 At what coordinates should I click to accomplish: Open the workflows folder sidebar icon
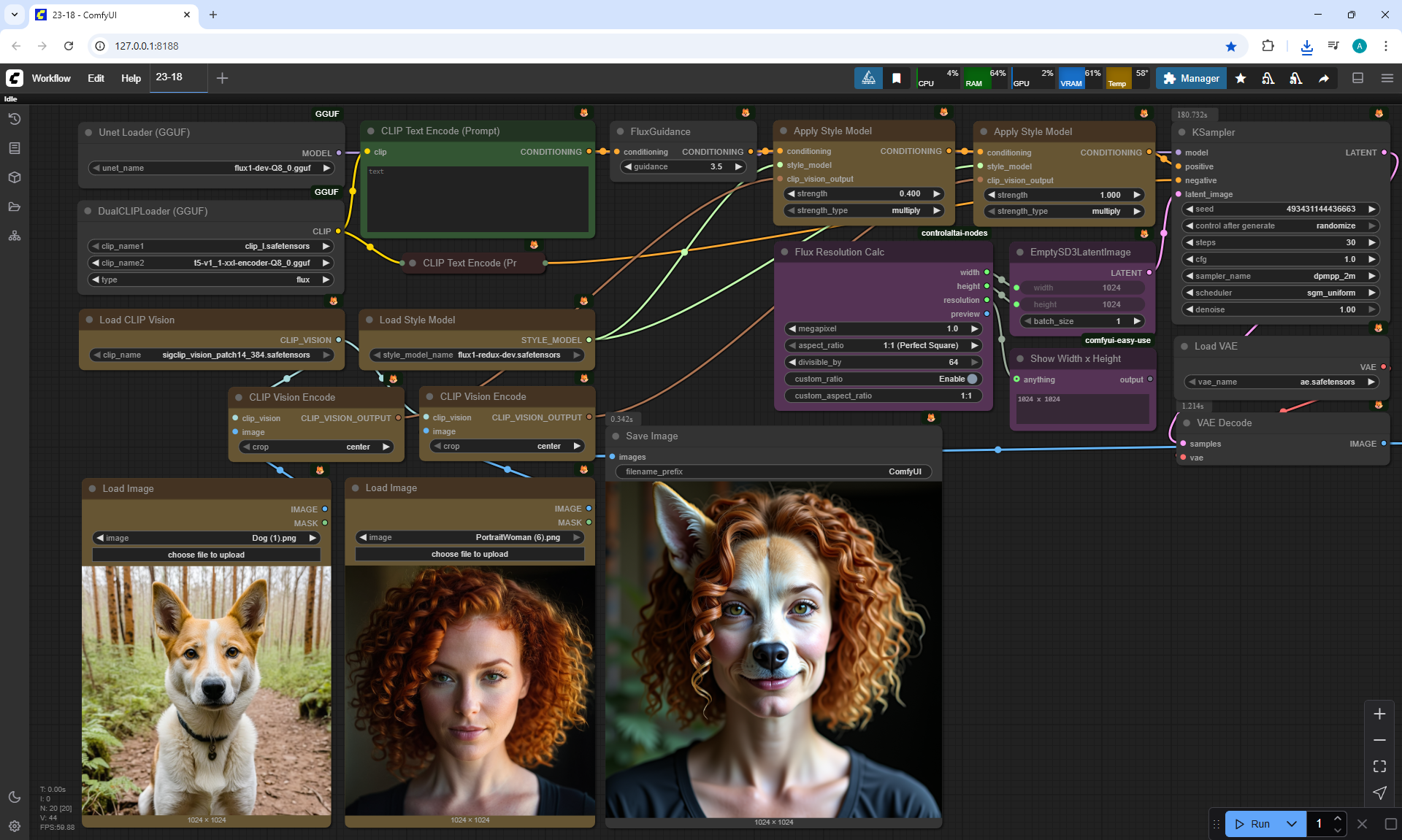(15, 207)
